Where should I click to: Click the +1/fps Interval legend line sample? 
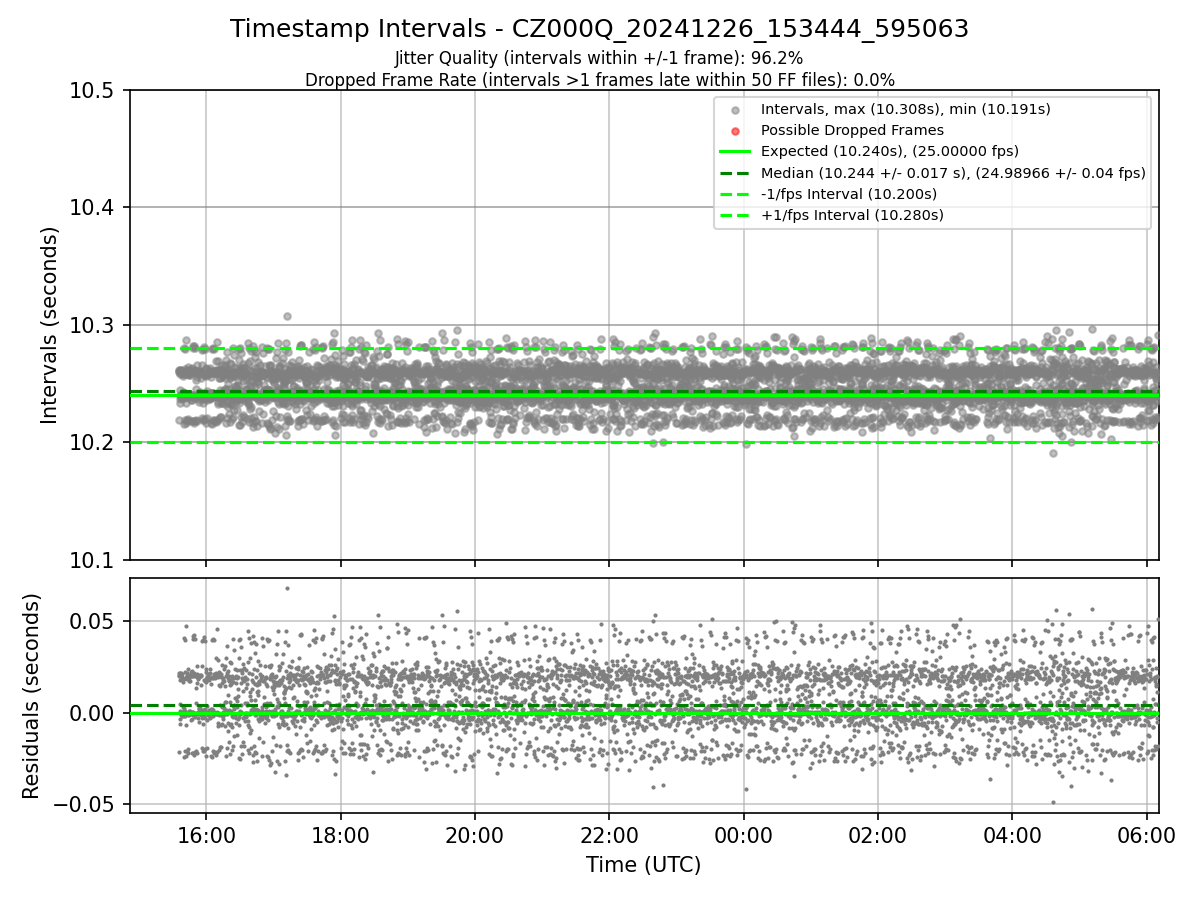[735, 215]
